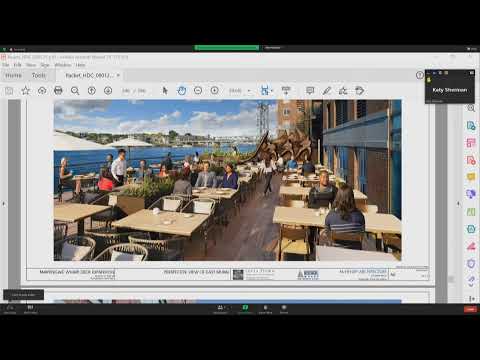The image size is (480, 360).
Task: Open the yellow Comment tool in right pane
Action: point(471,177)
